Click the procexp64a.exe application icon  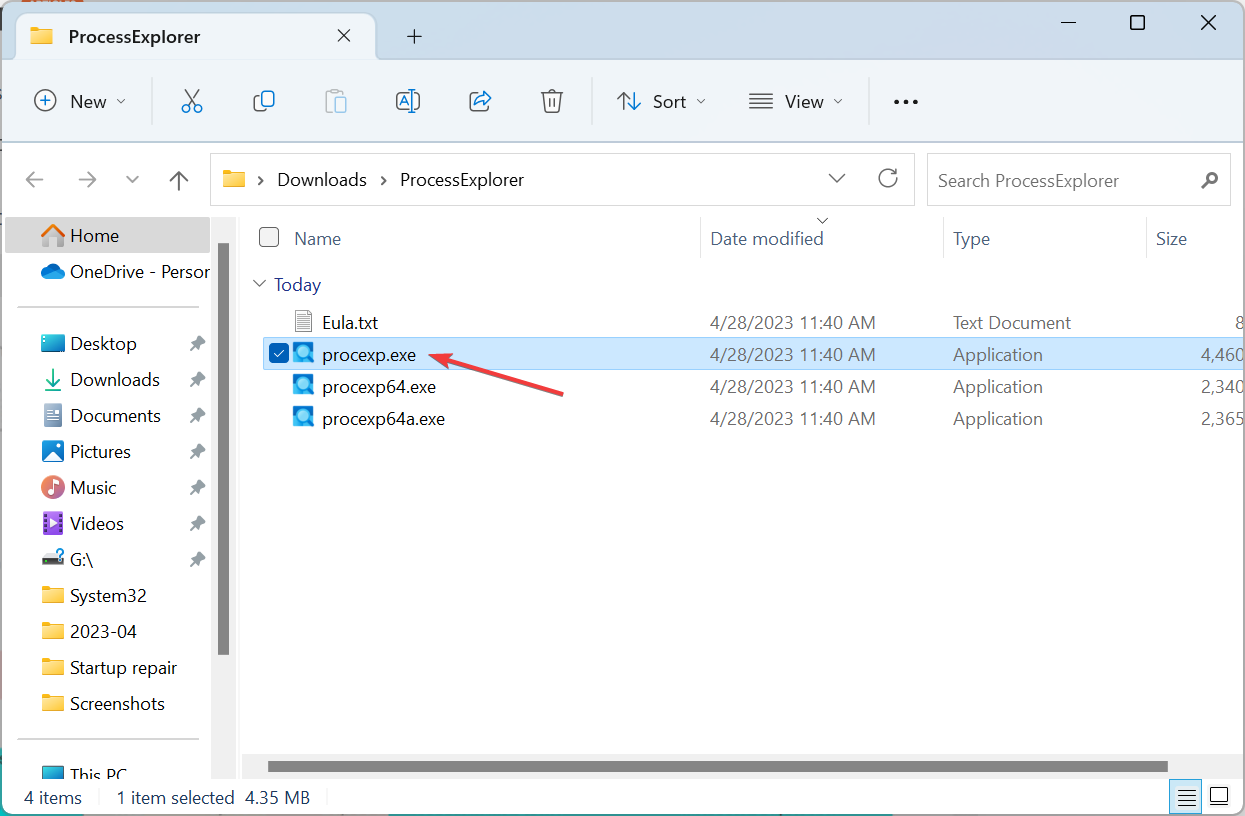tap(304, 418)
